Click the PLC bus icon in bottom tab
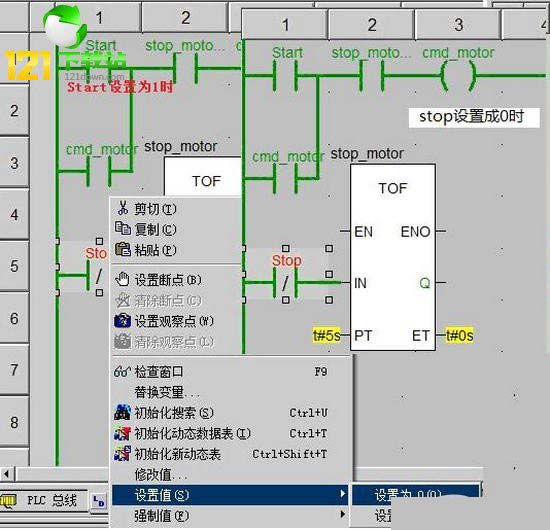Image resolution: width=550 pixels, height=530 pixels. [8, 501]
